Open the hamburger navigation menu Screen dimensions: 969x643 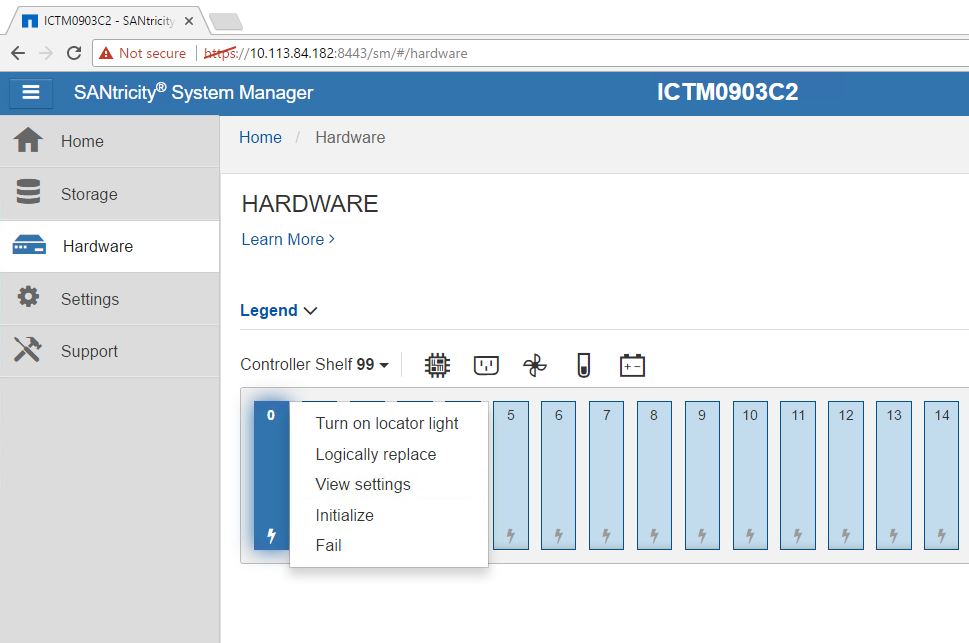(31, 93)
